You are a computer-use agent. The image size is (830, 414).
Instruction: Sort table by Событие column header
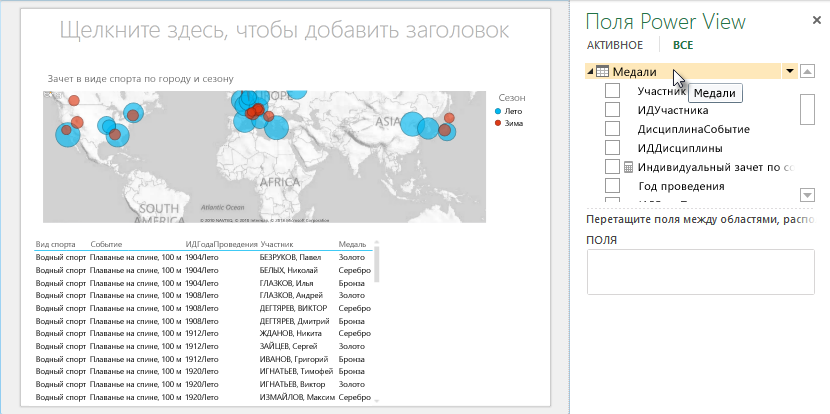coord(106,245)
